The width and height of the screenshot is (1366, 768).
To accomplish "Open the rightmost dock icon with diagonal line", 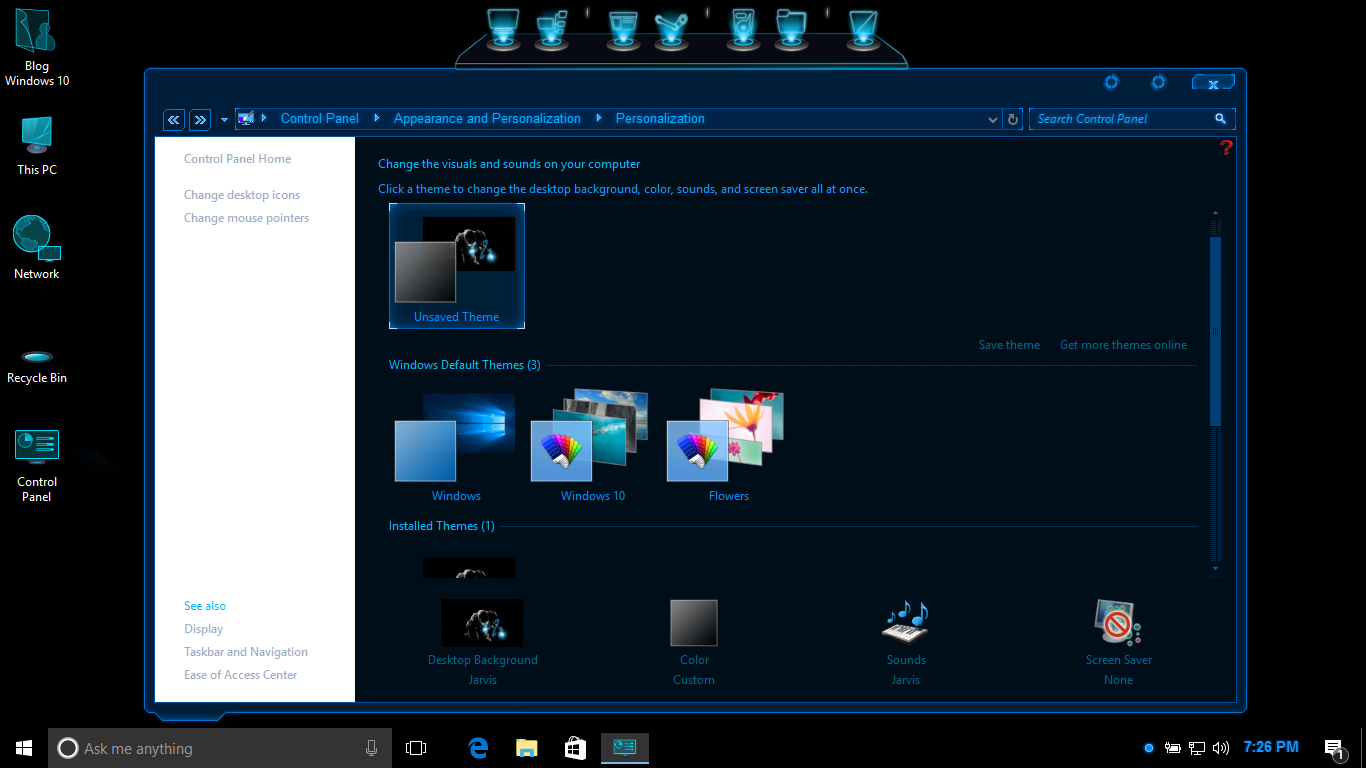I will coord(862,28).
